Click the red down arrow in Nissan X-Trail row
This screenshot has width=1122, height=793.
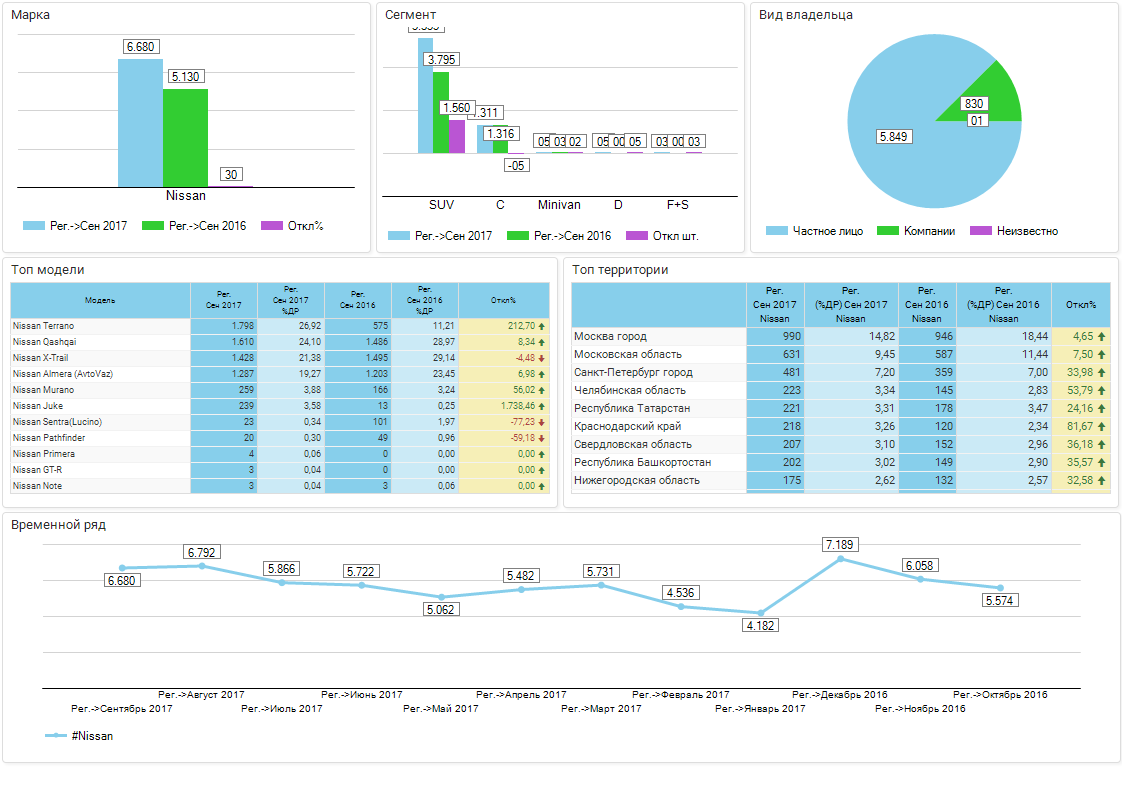(x=542, y=359)
